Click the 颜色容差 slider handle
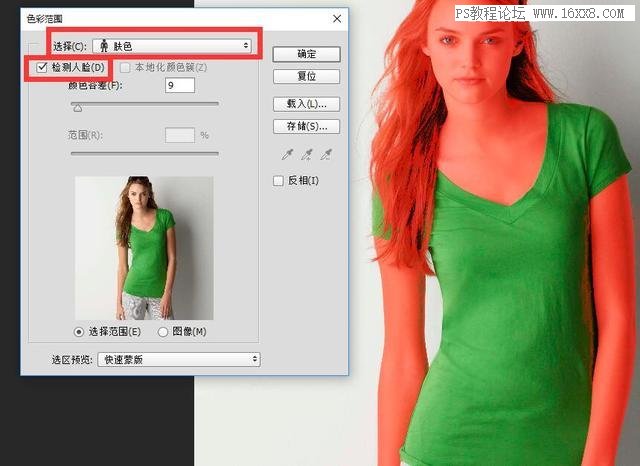 click(x=78, y=108)
